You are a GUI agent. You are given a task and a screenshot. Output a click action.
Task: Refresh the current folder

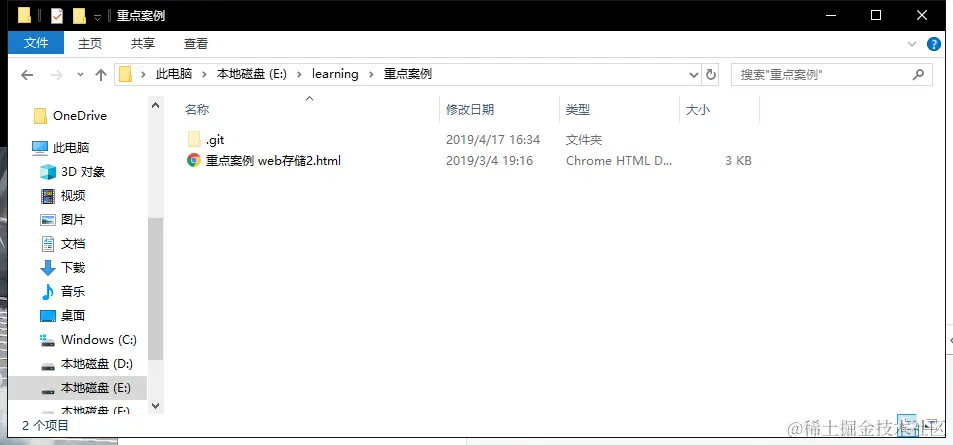tap(710, 75)
